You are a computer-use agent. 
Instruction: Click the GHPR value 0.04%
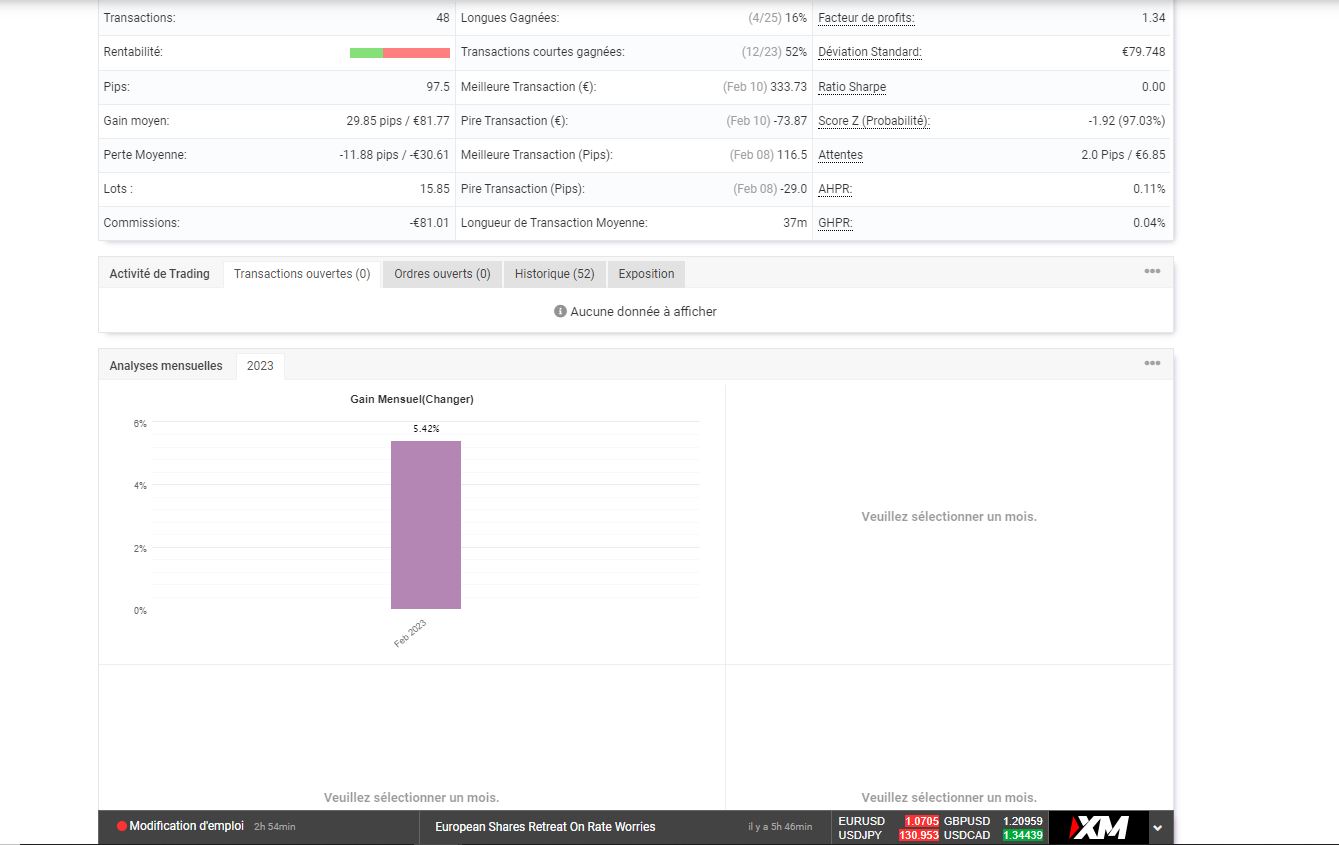pos(1149,223)
